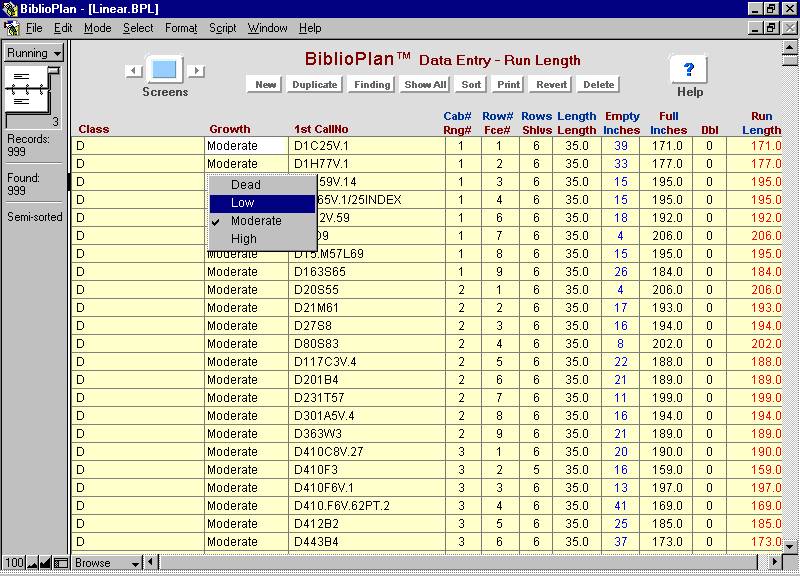Select call number D363W3

pos(318,434)
